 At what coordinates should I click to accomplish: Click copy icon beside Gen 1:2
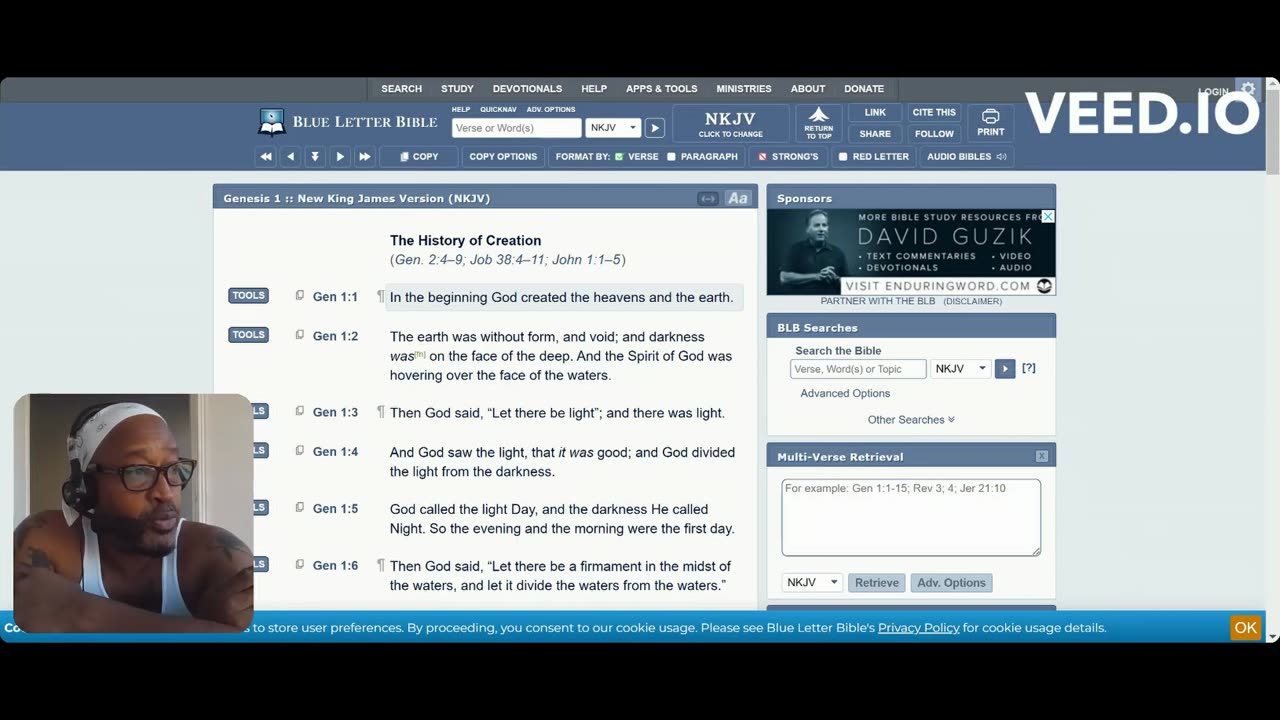point(299,335)
